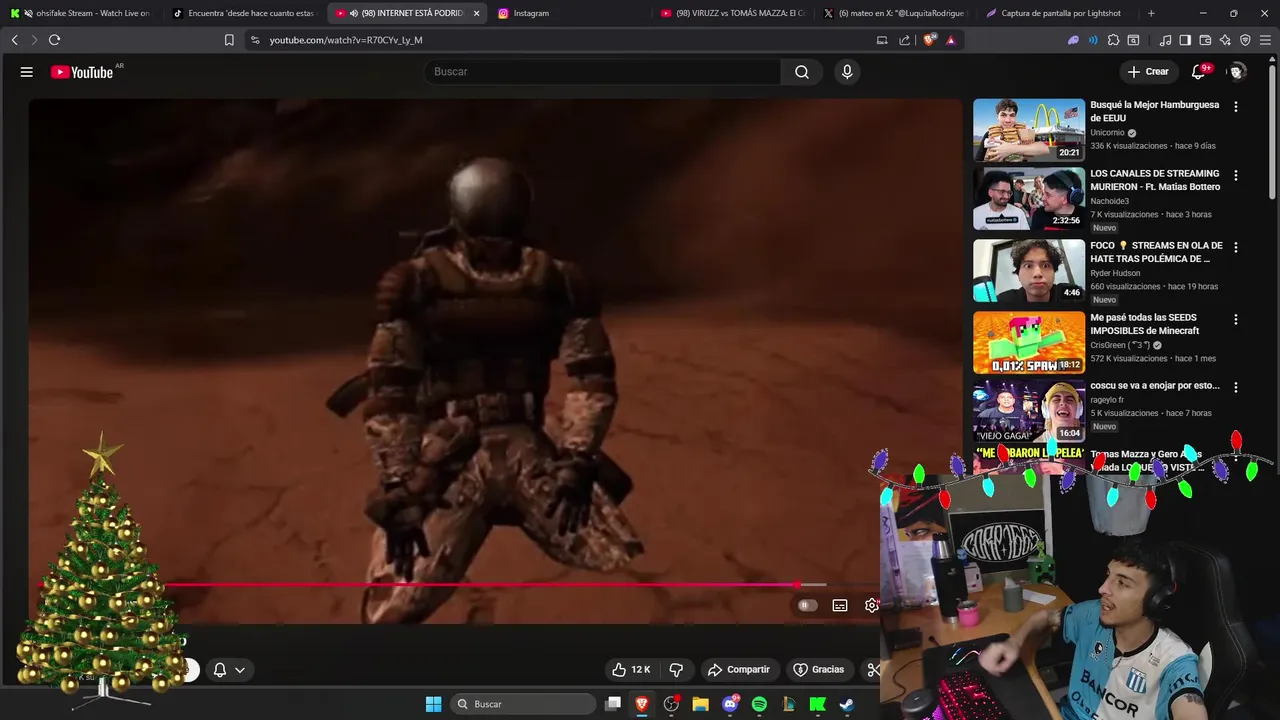
Task: Toggle the player autoplay switch
Action: (807, 605)
